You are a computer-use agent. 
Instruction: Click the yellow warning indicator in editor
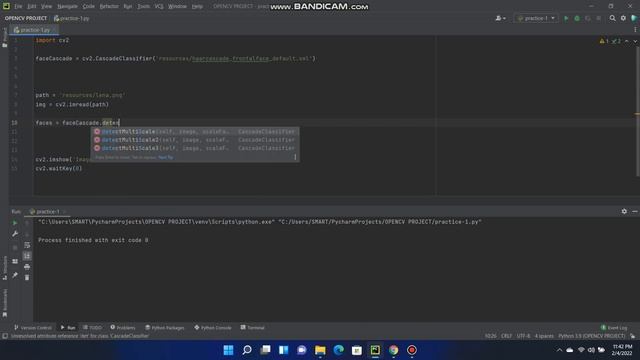coord(604,41)
